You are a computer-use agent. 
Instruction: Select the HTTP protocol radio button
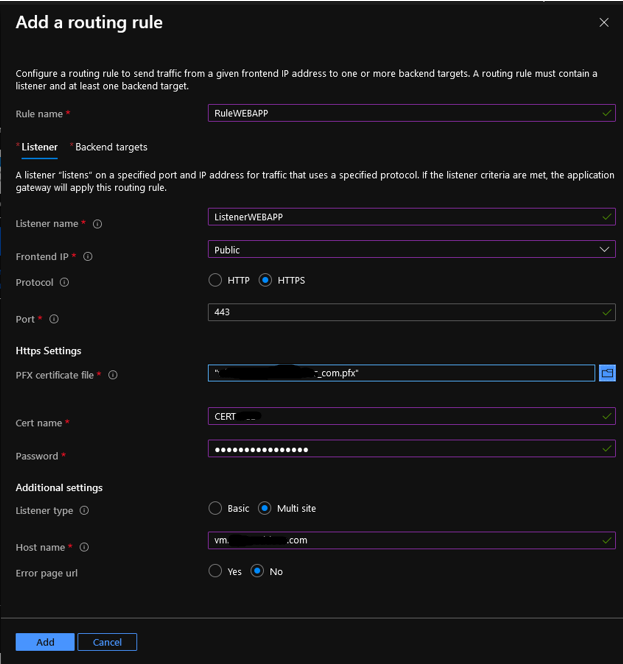click(215, 280)
